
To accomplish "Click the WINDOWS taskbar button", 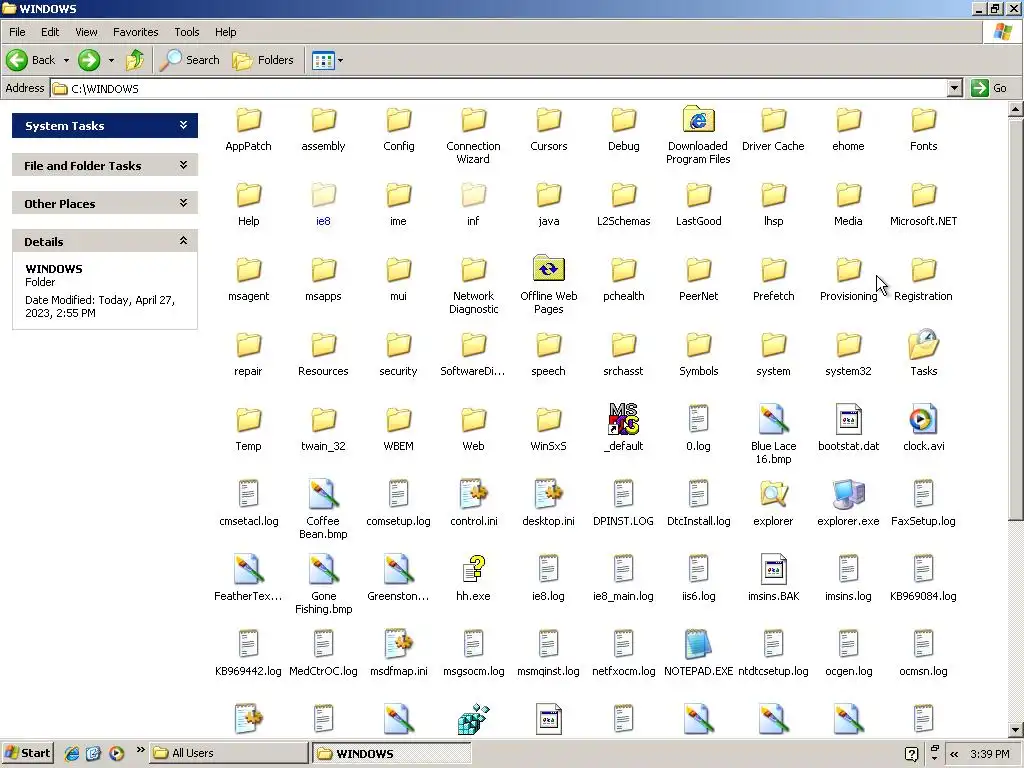I will click(x=391, y=753).
